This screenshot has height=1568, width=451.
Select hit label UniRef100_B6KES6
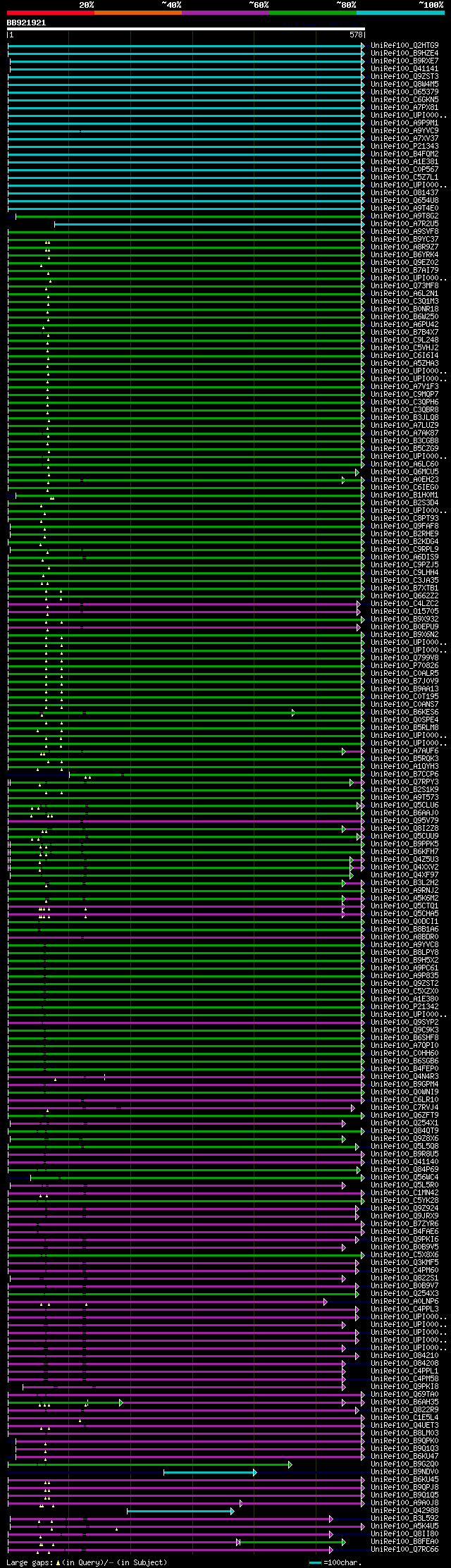tap(404, 712)
